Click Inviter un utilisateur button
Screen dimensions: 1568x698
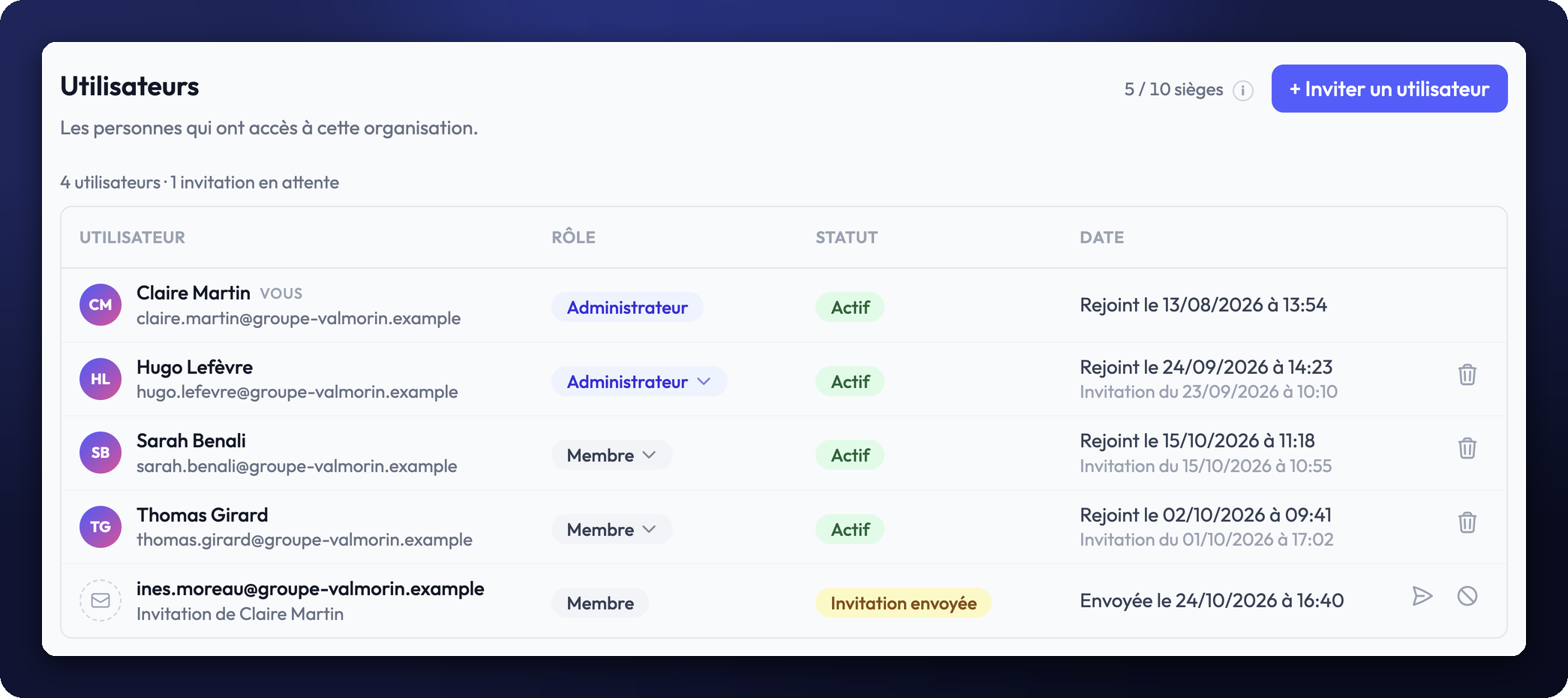(x=1389, y=89)
